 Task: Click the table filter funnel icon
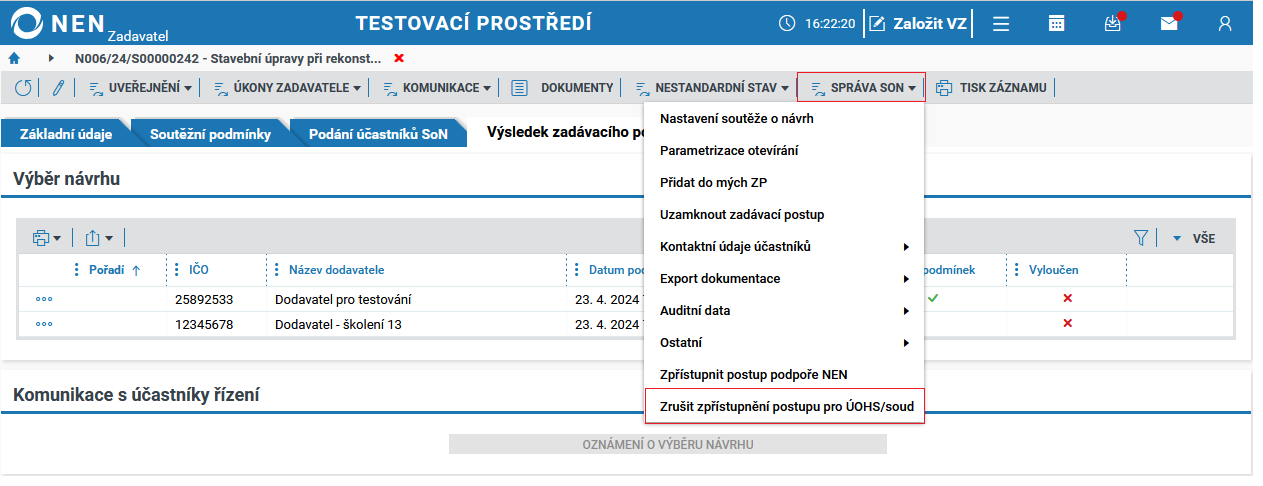(x=1141, y=238)
